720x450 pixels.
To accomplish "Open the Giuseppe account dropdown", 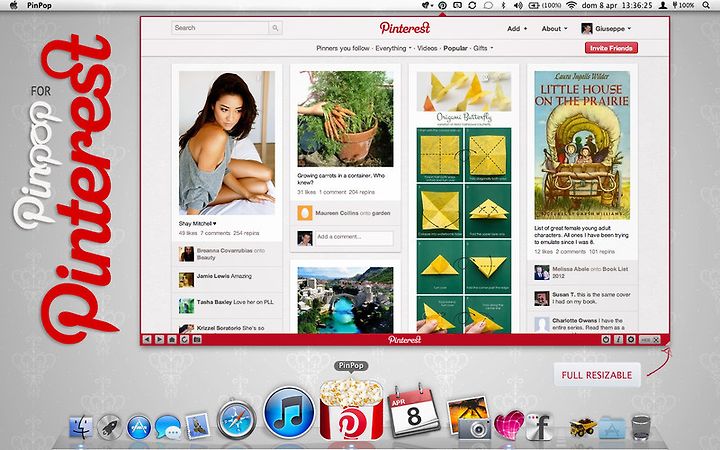I will (x=606, y=28).
